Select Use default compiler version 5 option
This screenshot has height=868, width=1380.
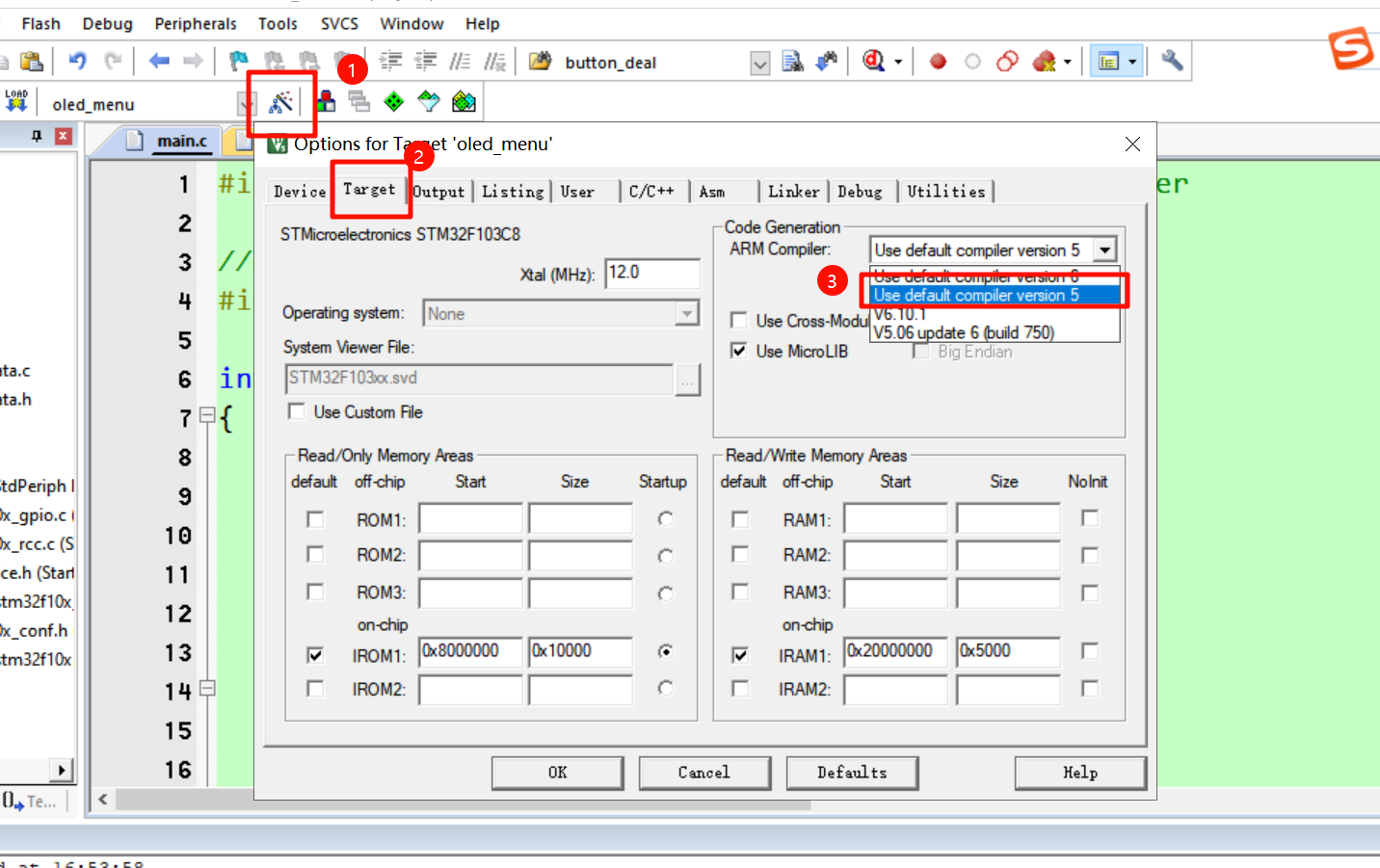(995, 295)
